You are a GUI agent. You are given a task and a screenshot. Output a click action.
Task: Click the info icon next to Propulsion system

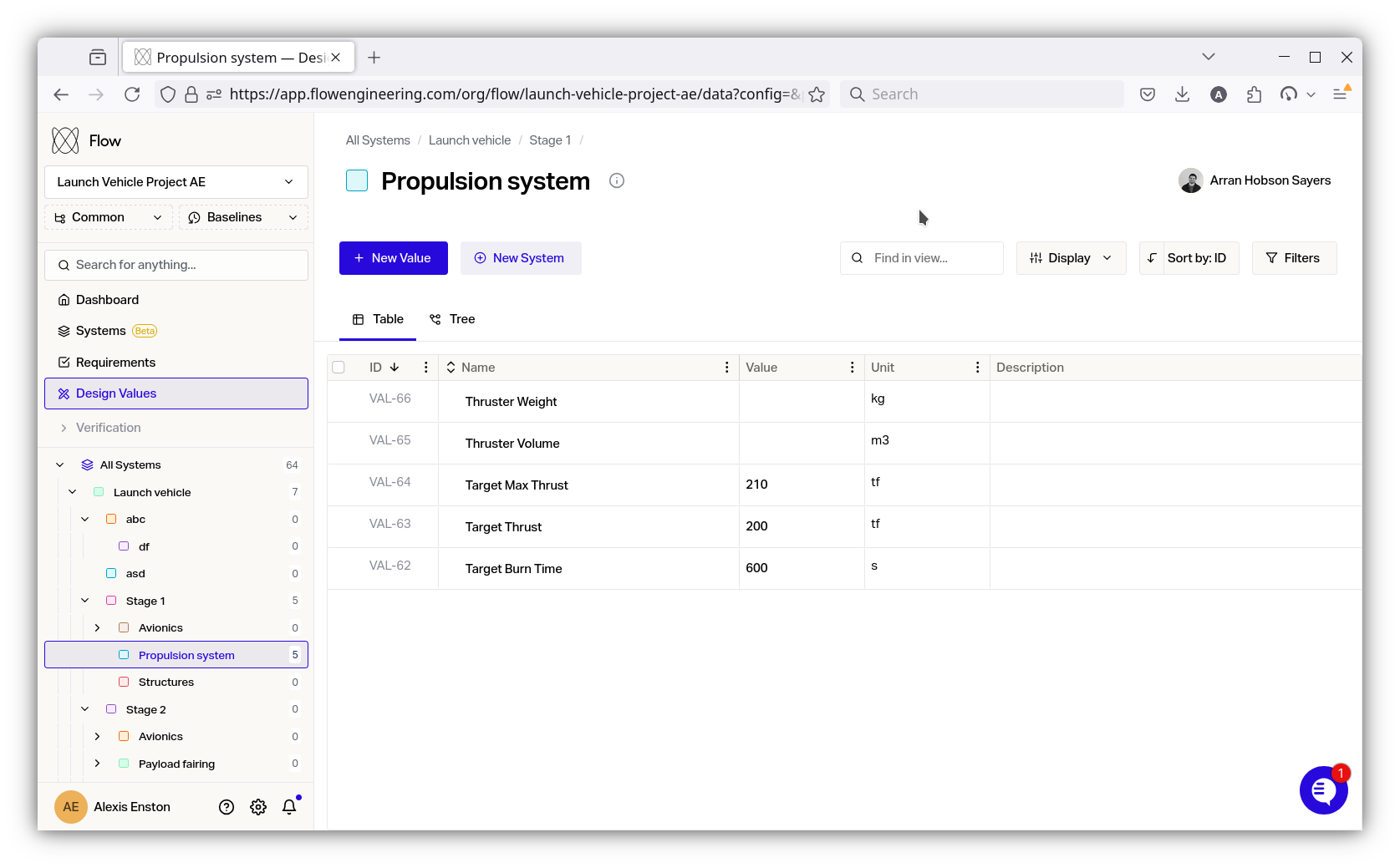point(617,180)
